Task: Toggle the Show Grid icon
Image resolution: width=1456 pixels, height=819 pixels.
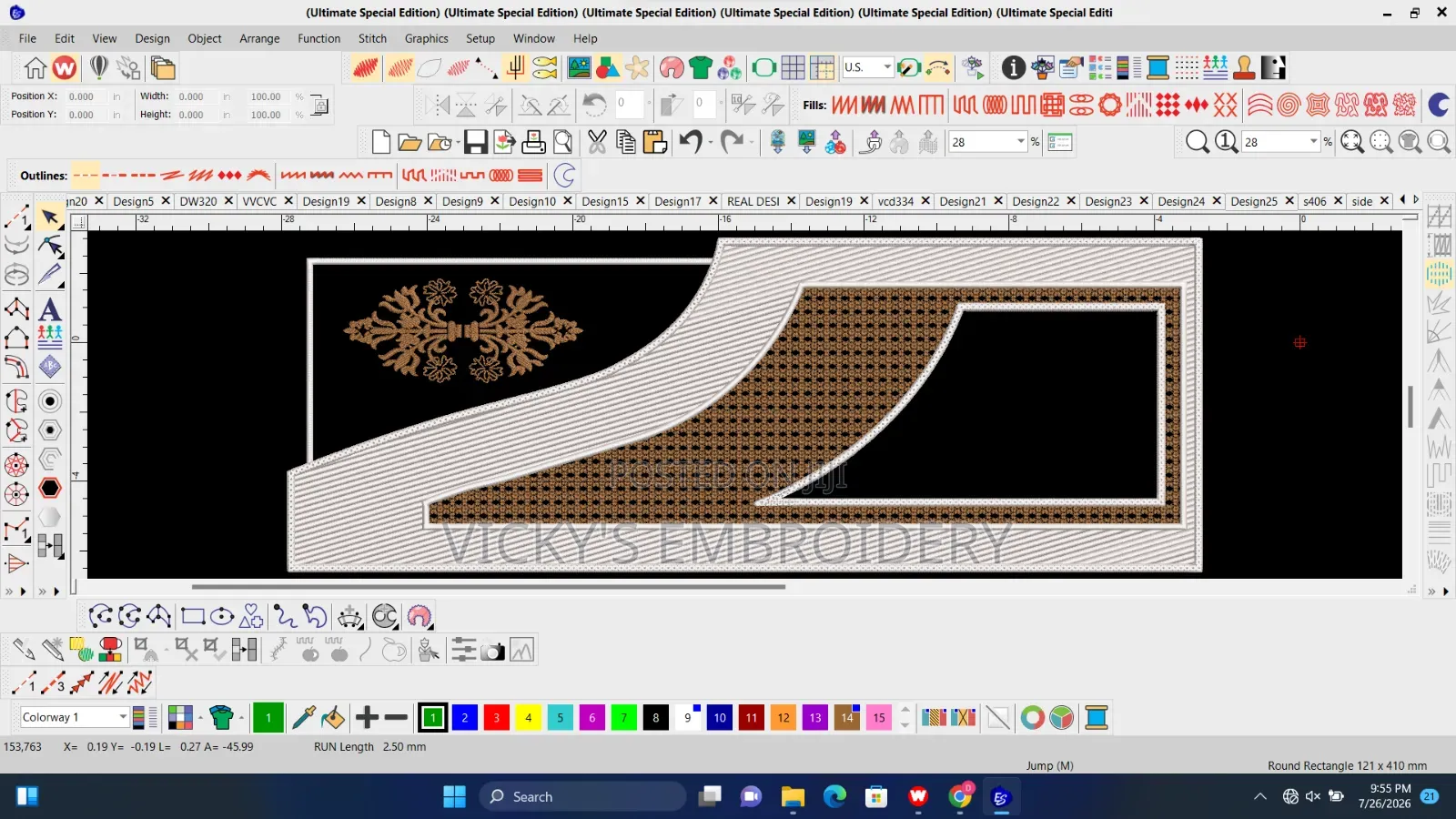Action: pyautogui.click(x=794, y=68)
